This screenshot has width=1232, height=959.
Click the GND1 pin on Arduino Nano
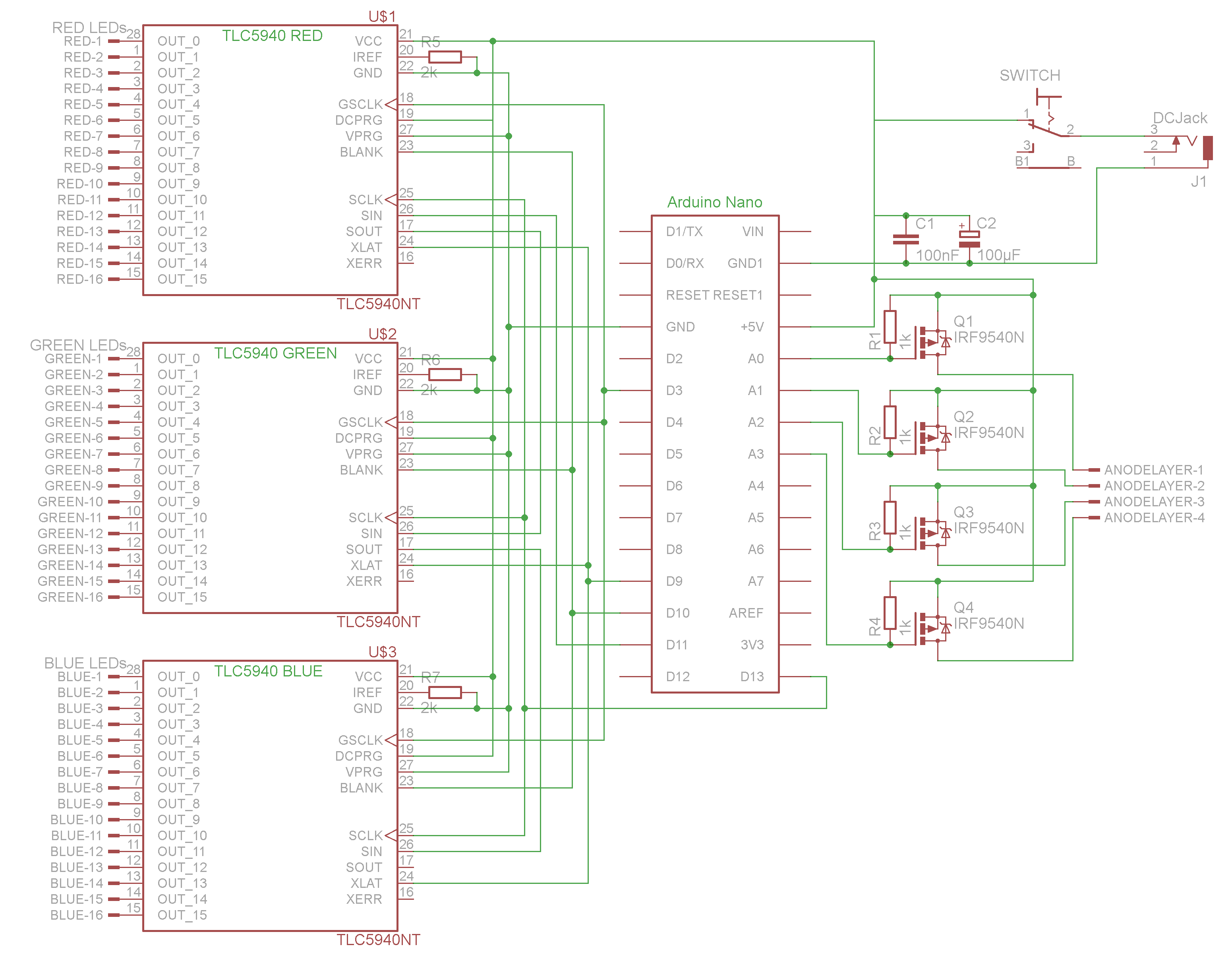[795, 263]
